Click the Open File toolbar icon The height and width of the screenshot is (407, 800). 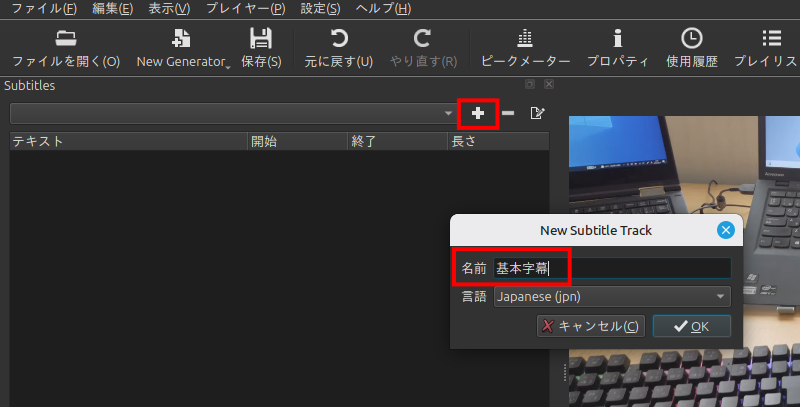click(66, 40)
